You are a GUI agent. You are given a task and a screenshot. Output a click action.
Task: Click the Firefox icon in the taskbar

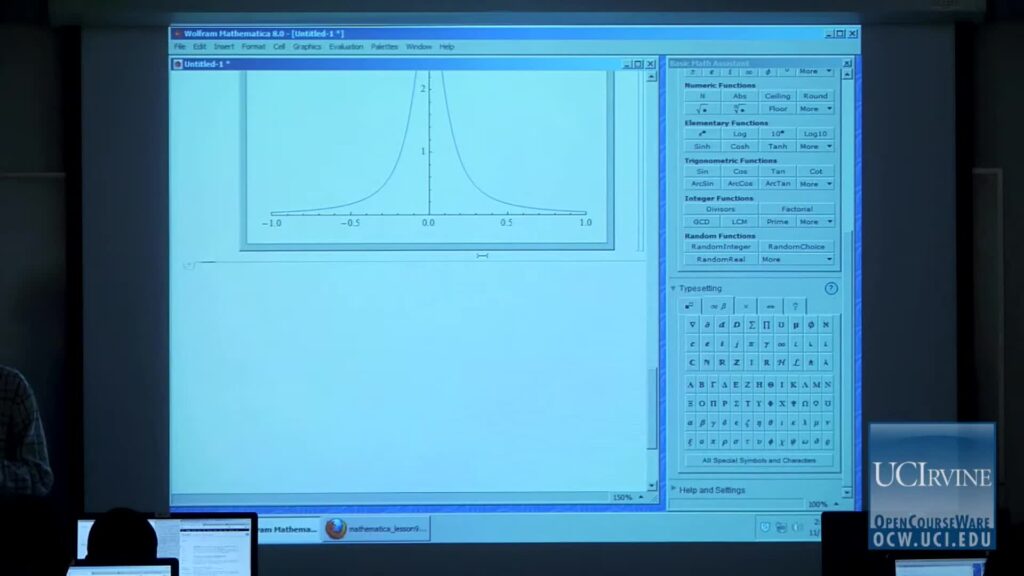coord(336,528)
